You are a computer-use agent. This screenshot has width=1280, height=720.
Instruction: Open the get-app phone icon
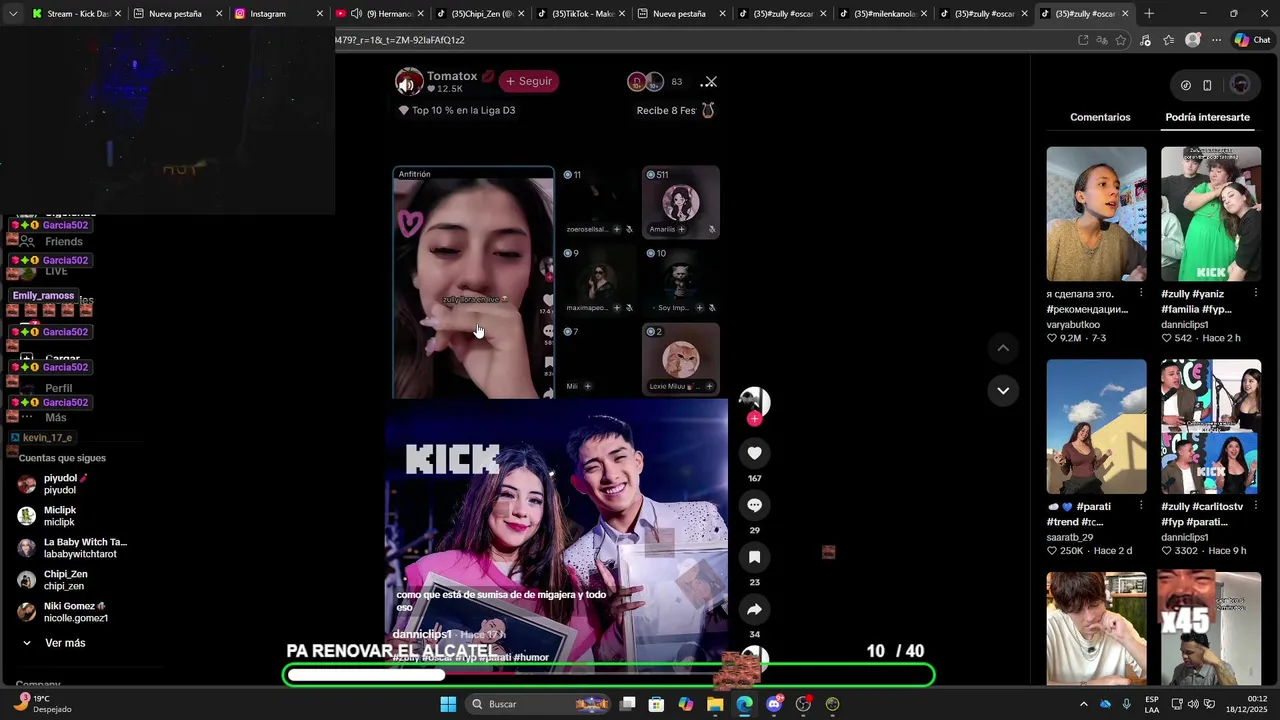(1207, 85)
